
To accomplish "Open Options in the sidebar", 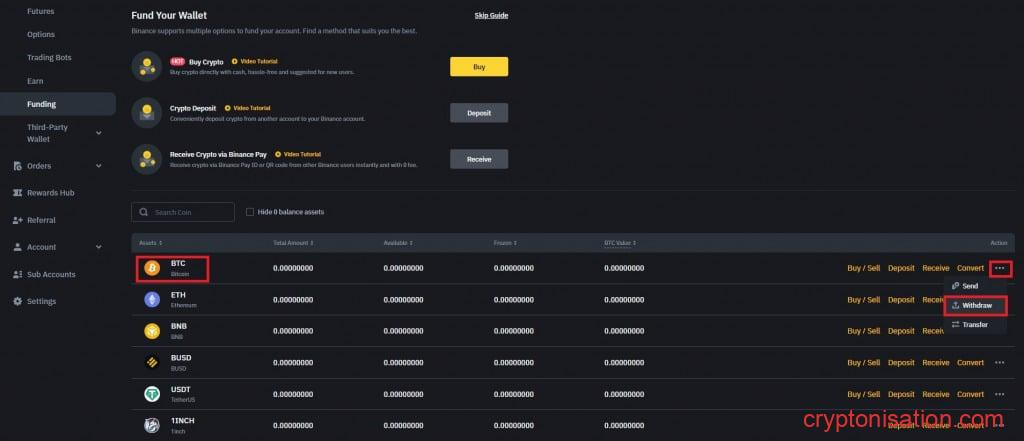I will click(x=40, y=35).
